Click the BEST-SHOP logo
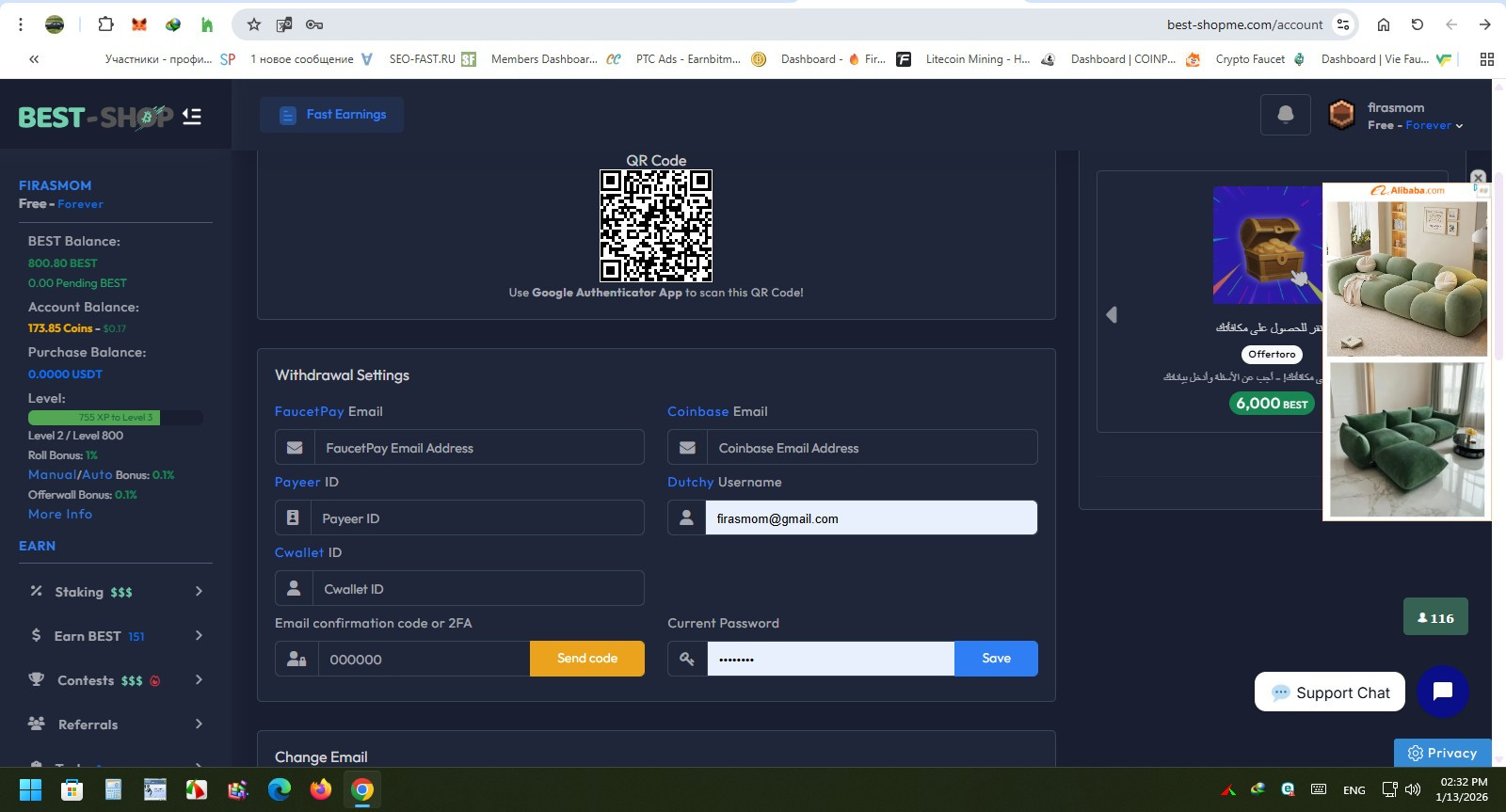Image resolution: width=1506 pixels, height=812 pixels. pyautogui.click(x=96, y=117)
